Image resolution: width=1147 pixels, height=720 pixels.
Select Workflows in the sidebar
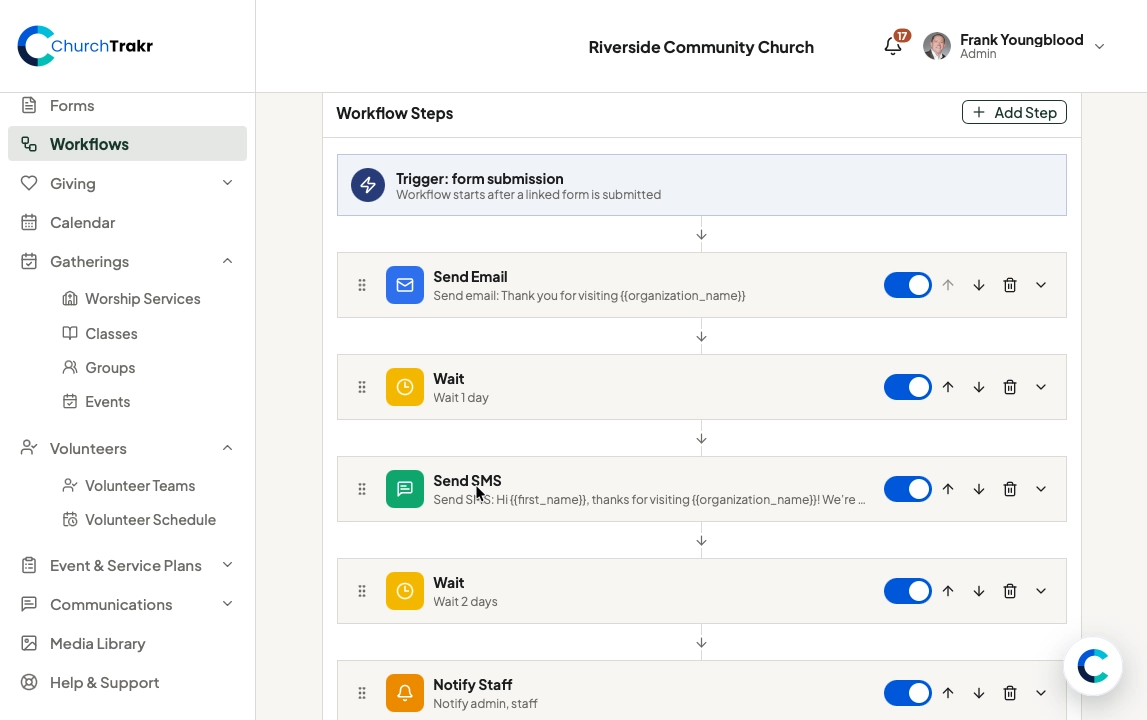[x=127, y=144]
